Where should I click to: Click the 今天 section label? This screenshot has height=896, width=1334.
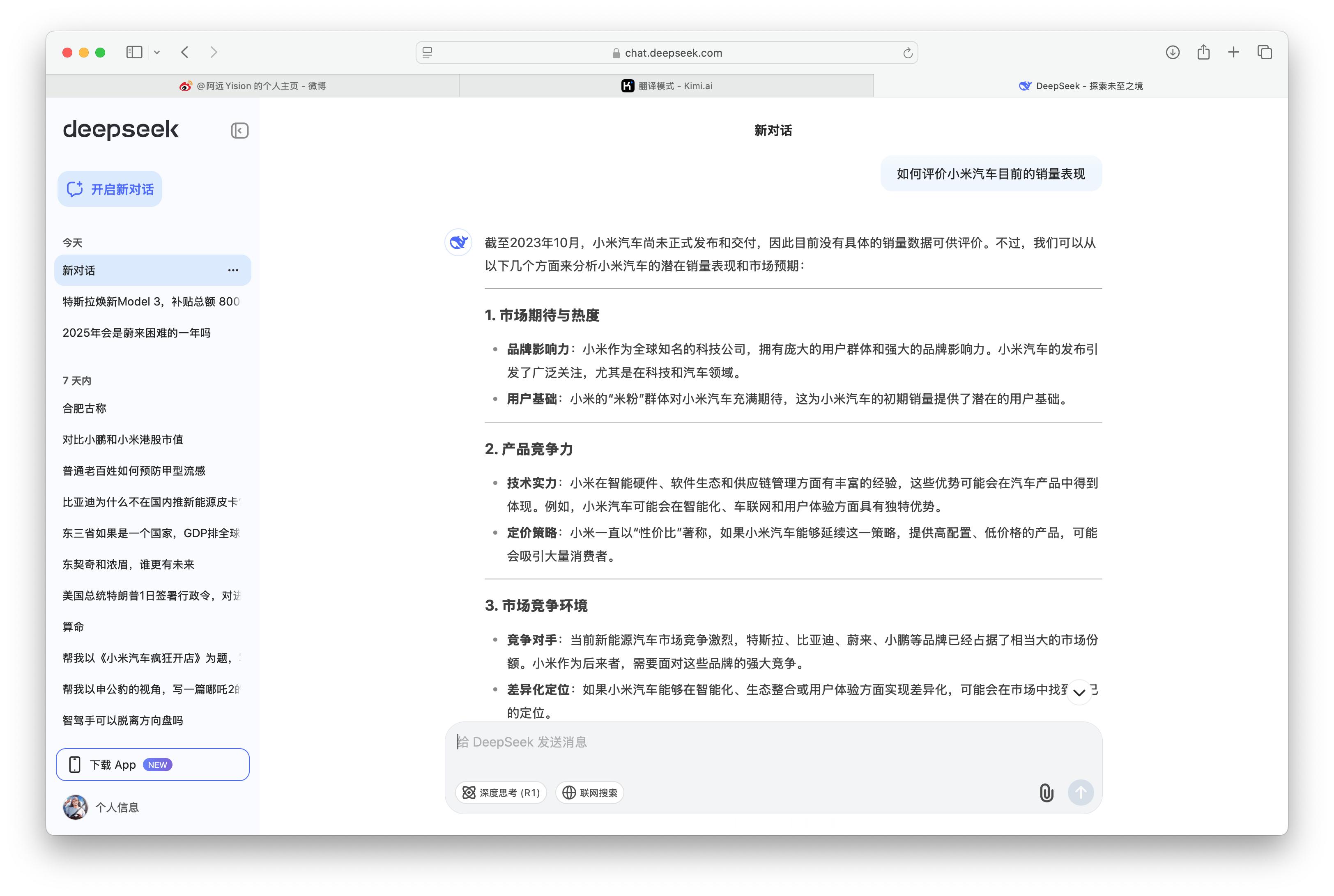[x=73, y=243]
